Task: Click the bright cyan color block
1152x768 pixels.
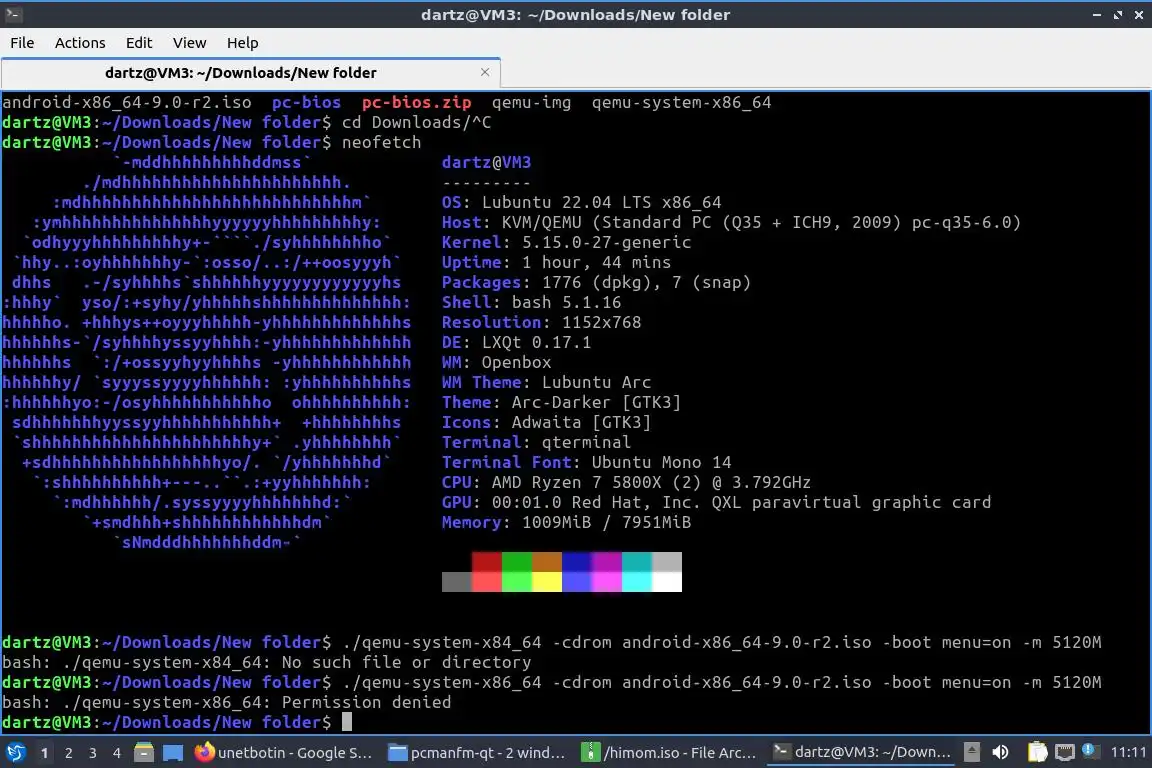Action: 636,582
